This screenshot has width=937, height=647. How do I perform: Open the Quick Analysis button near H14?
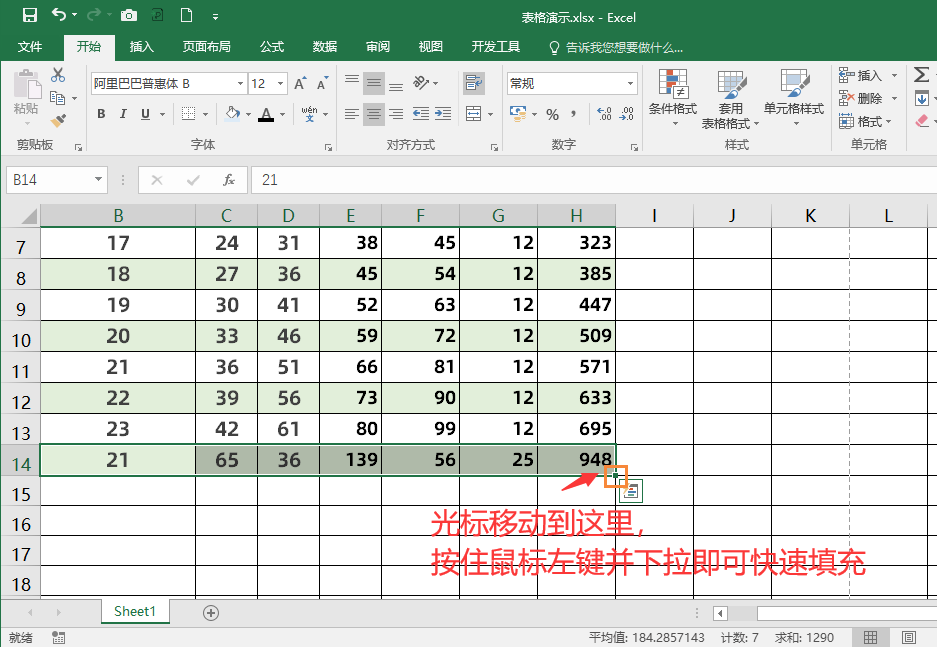(x=632, y=492)
